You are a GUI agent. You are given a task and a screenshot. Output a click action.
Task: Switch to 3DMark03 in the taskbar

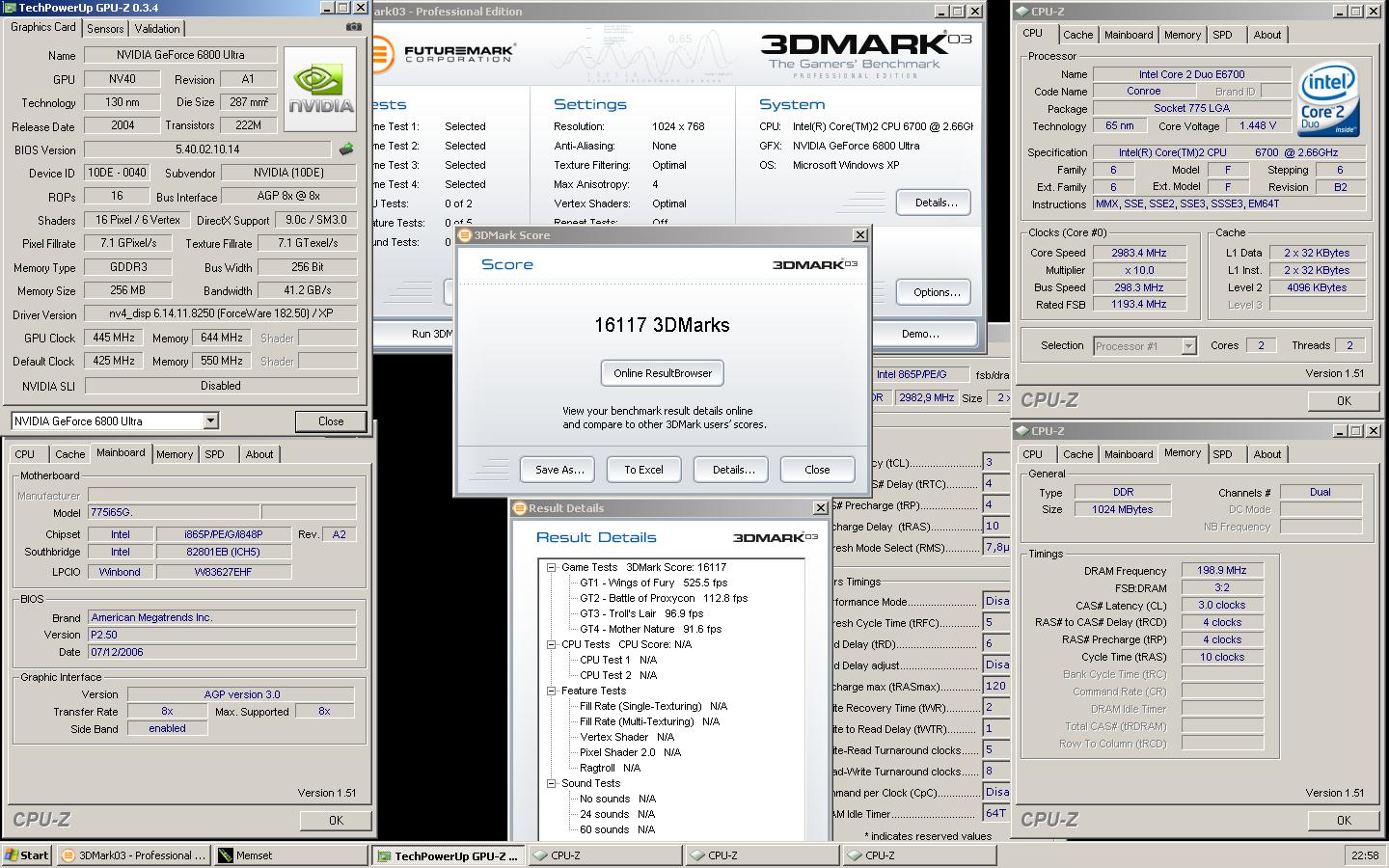pyautogui.click(x=134, y=854)
